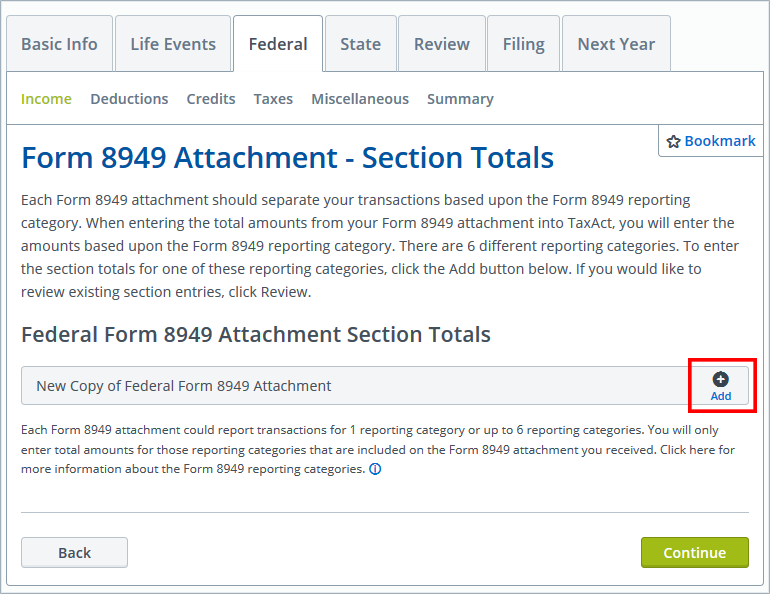Screen dimensions: 770x594
Task: Go to Credits section
Action: (x=211, y=99)
